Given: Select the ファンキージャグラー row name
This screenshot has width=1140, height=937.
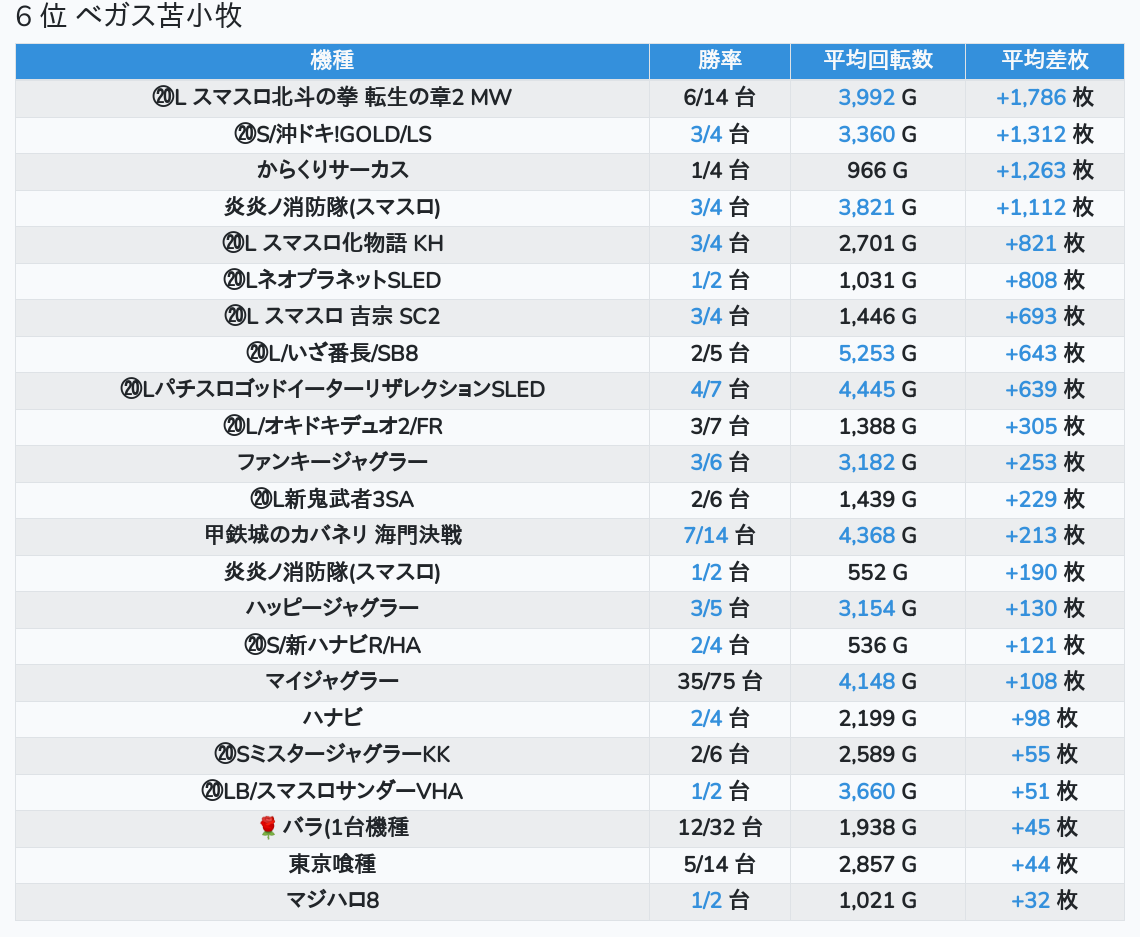Looking at the screenshot, I should 332,462.
